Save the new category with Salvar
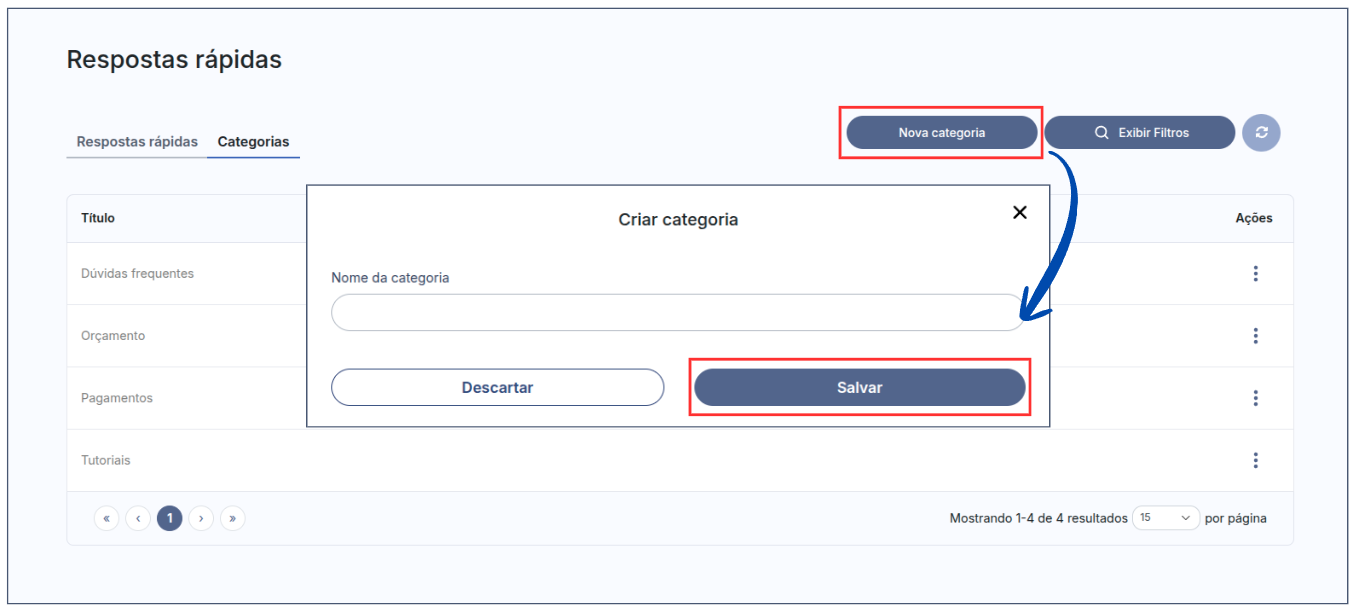 coord(859,388)
